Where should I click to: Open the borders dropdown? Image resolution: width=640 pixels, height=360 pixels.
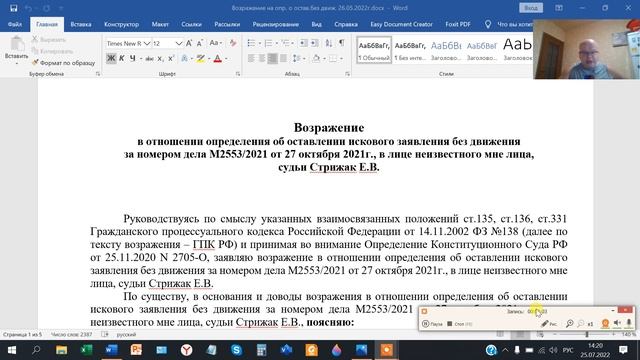[336, 59]
